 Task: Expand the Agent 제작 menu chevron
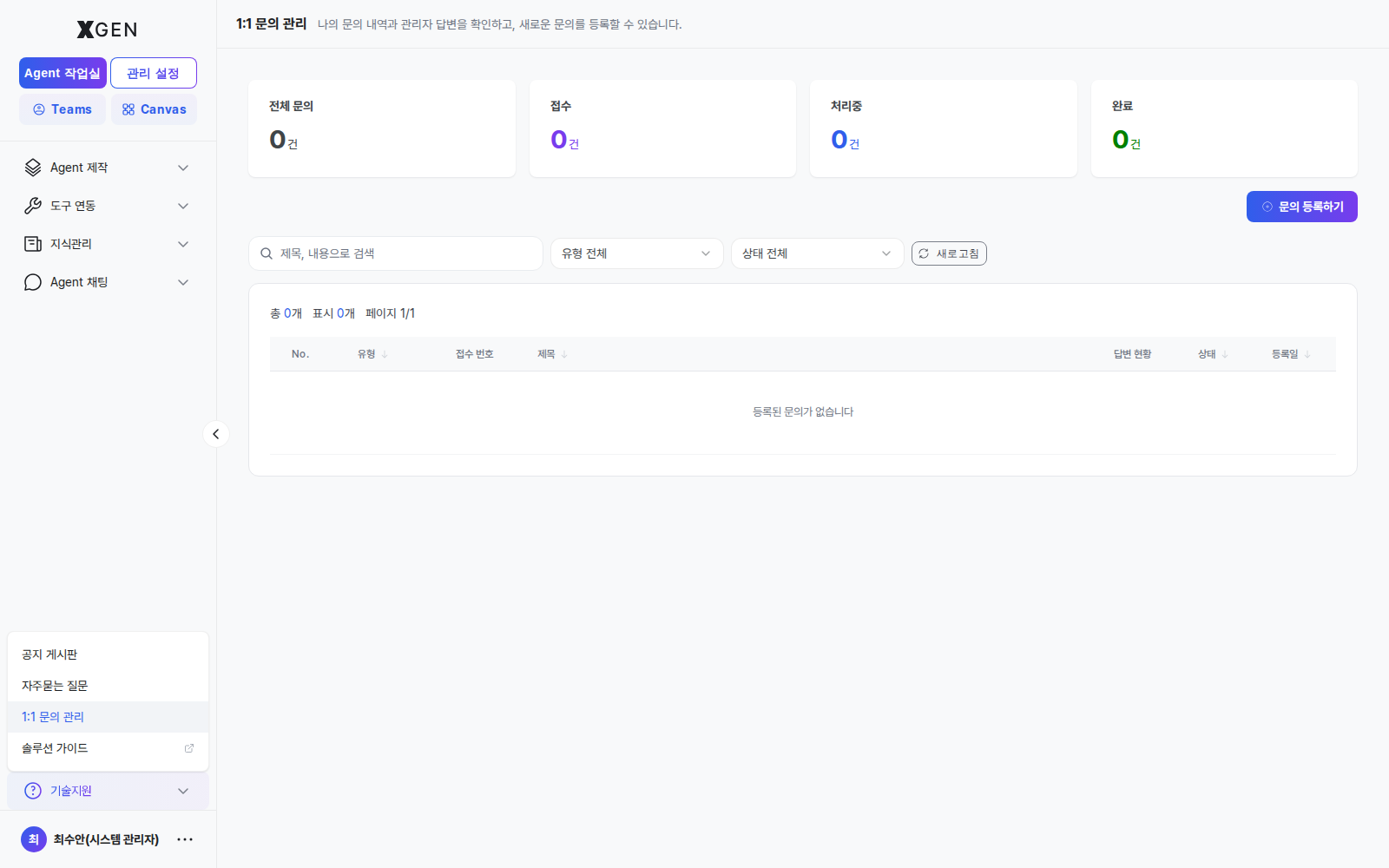coord(183,168)
